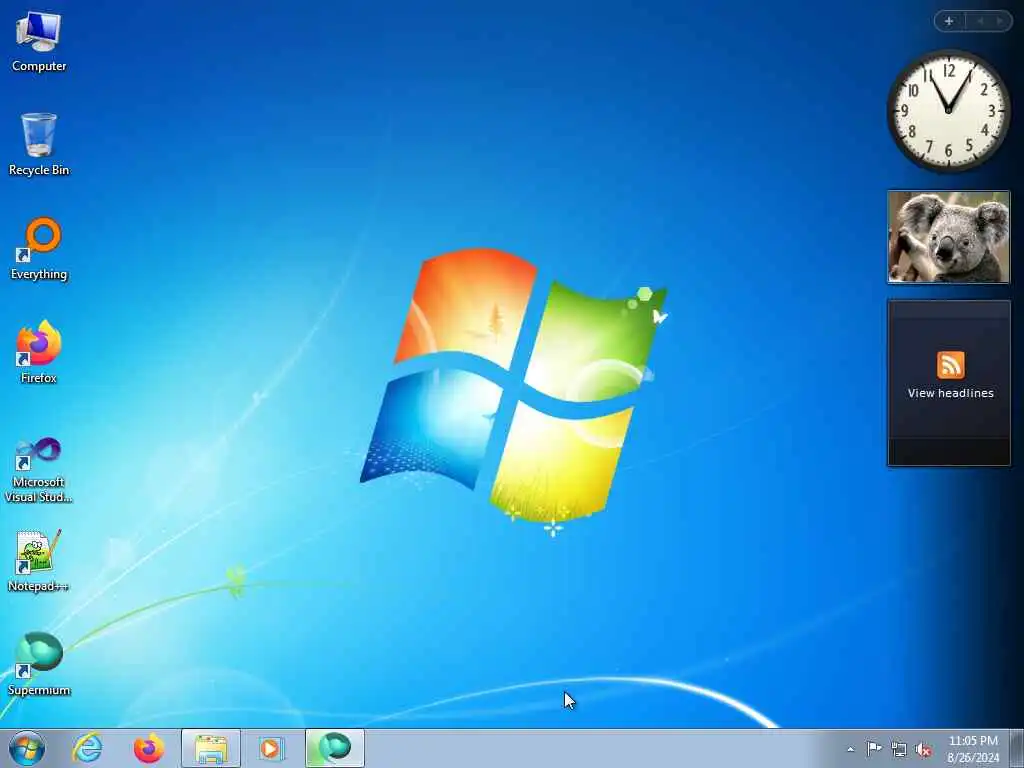This screenshot has height=768, width=1024.
Task: Launch Internet Explorer from the taskbar
Action: pyautogui.click(x=88, y=748)
